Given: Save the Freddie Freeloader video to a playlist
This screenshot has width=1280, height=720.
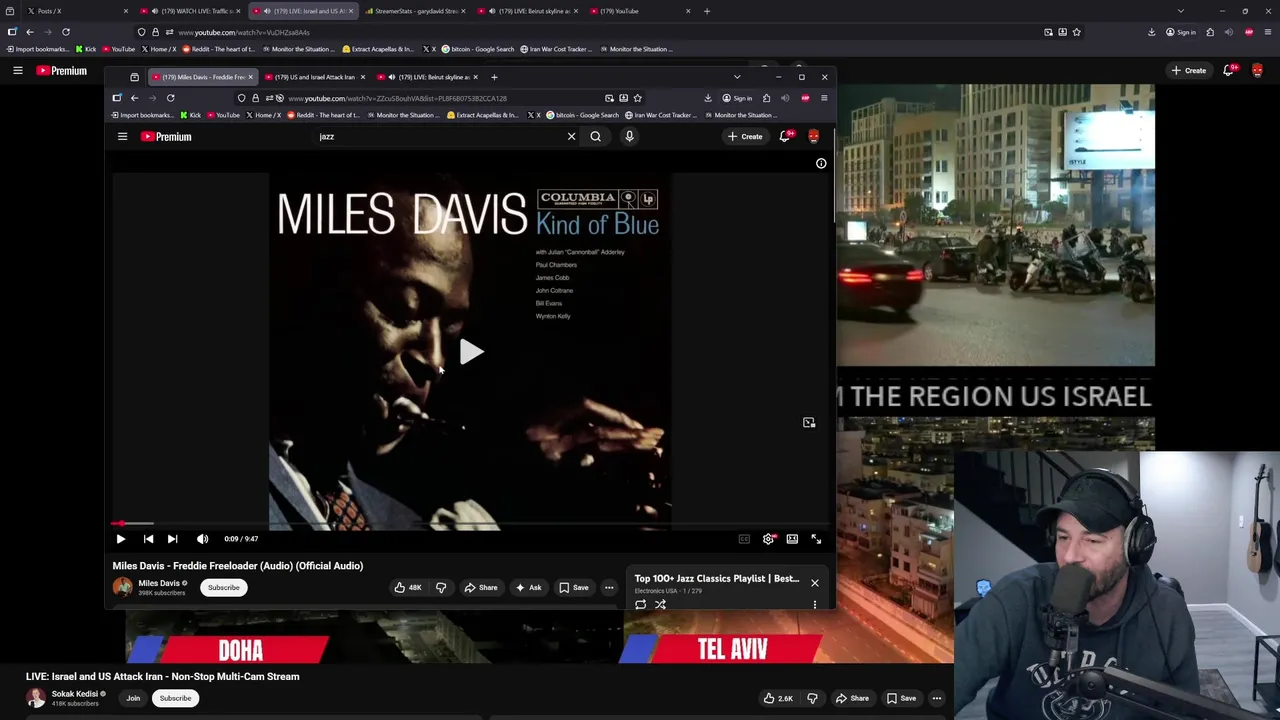Looking at the screenshot, I should pyautogui.click(x=574, y=588).
